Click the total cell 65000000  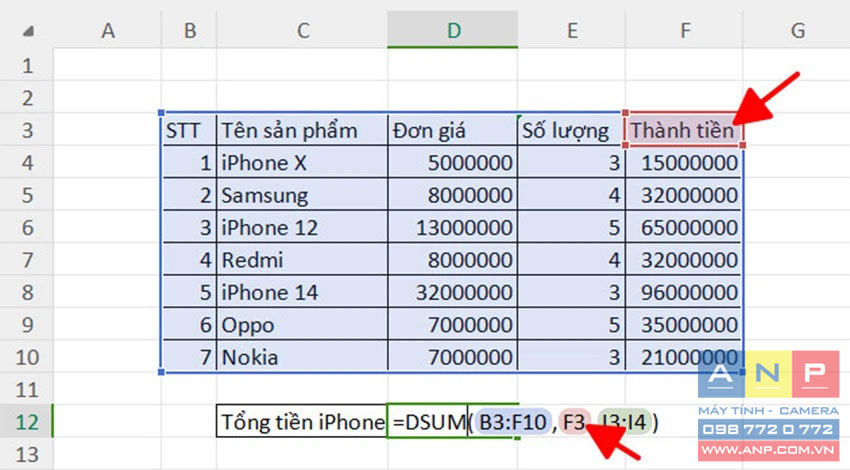[x=684, y=228]
